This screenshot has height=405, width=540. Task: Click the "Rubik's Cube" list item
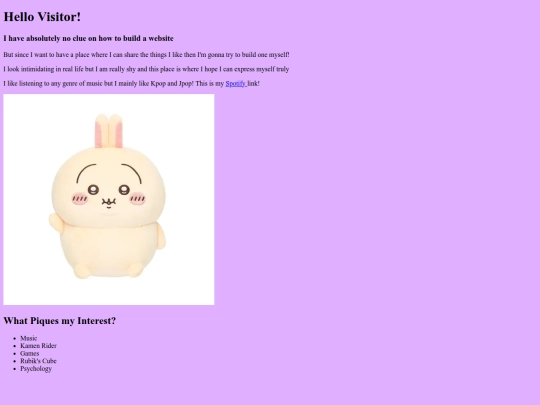click(x=38, y=361)
